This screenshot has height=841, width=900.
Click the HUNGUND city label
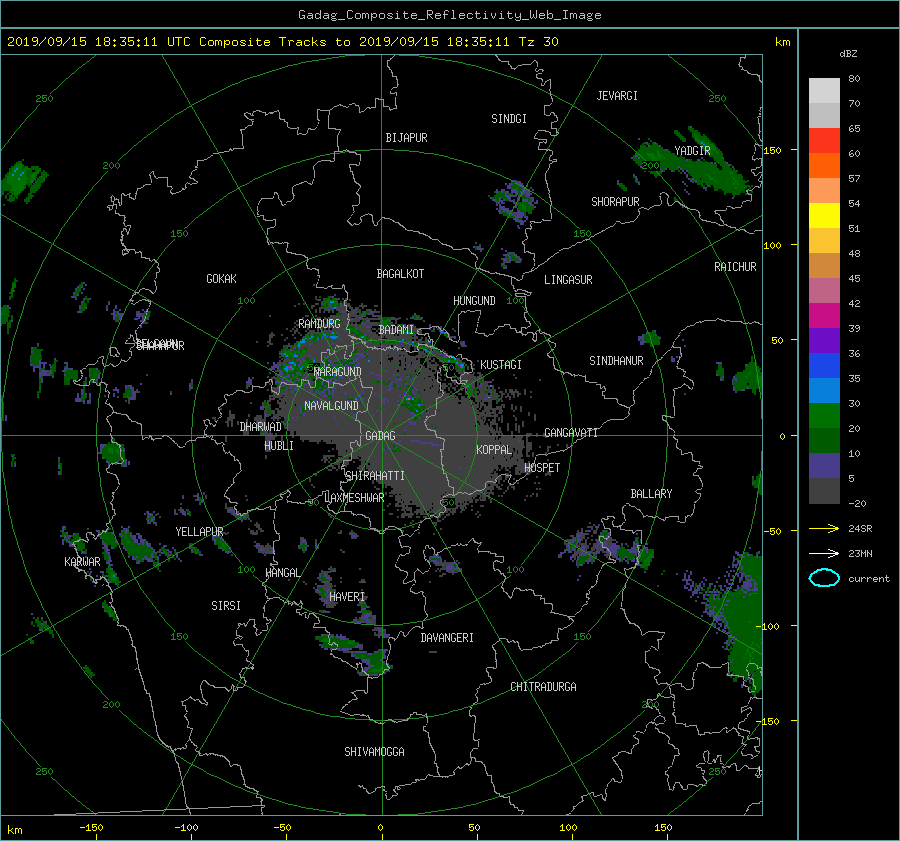pyautogui.click(x=474, y=301)
